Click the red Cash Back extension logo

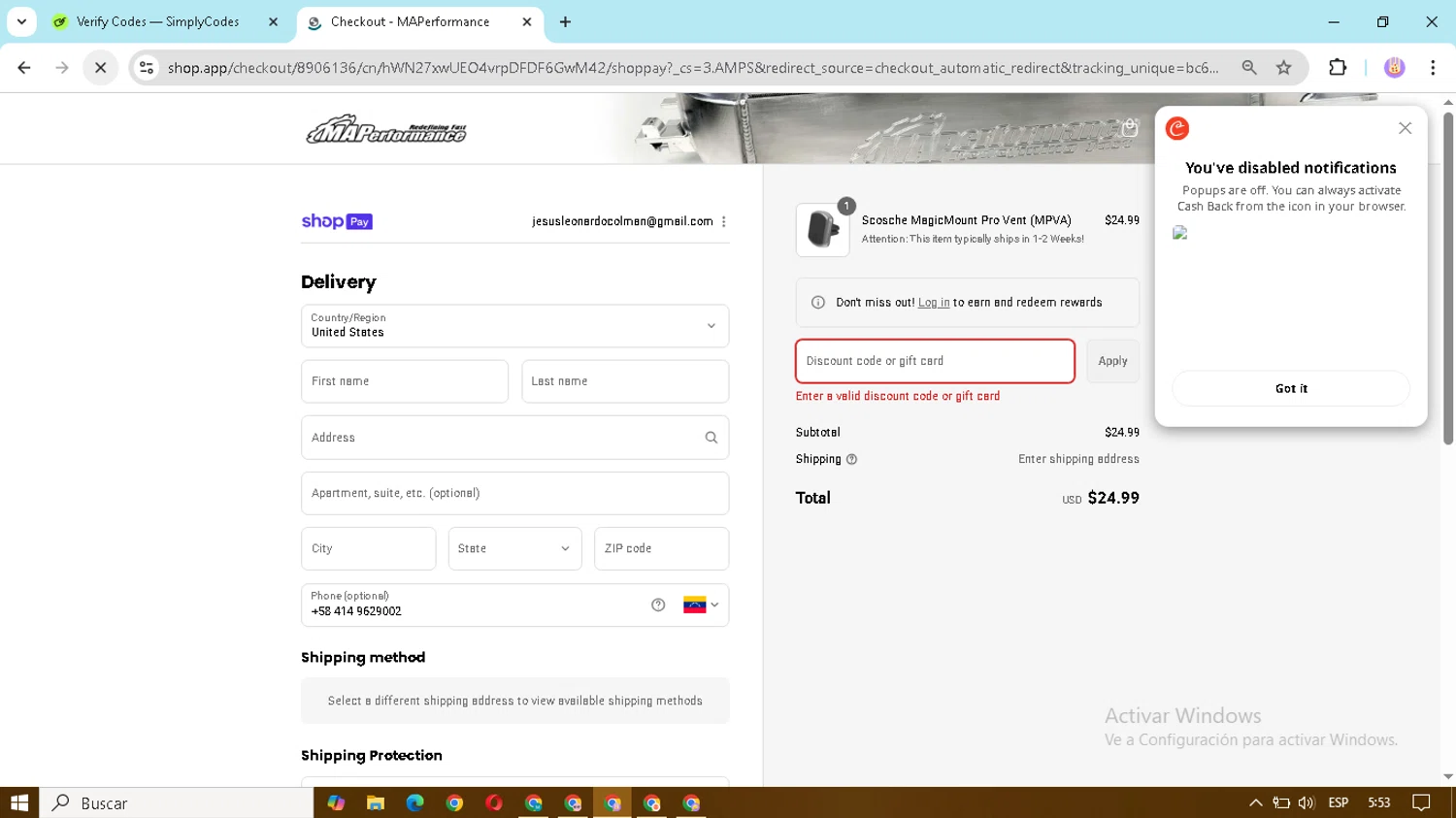[1177, 128]
